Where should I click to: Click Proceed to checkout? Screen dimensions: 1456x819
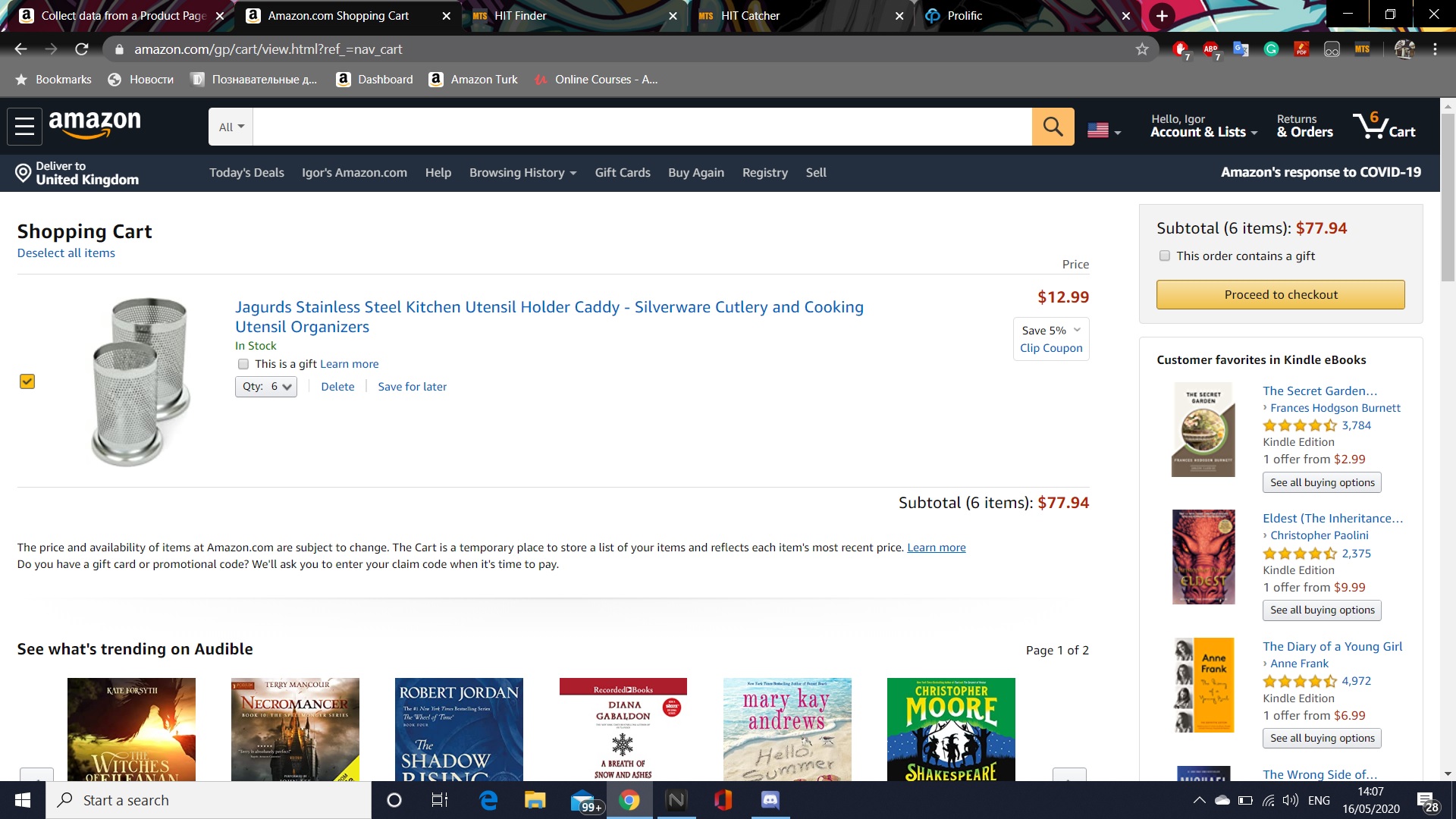[x=1280, y=295]
